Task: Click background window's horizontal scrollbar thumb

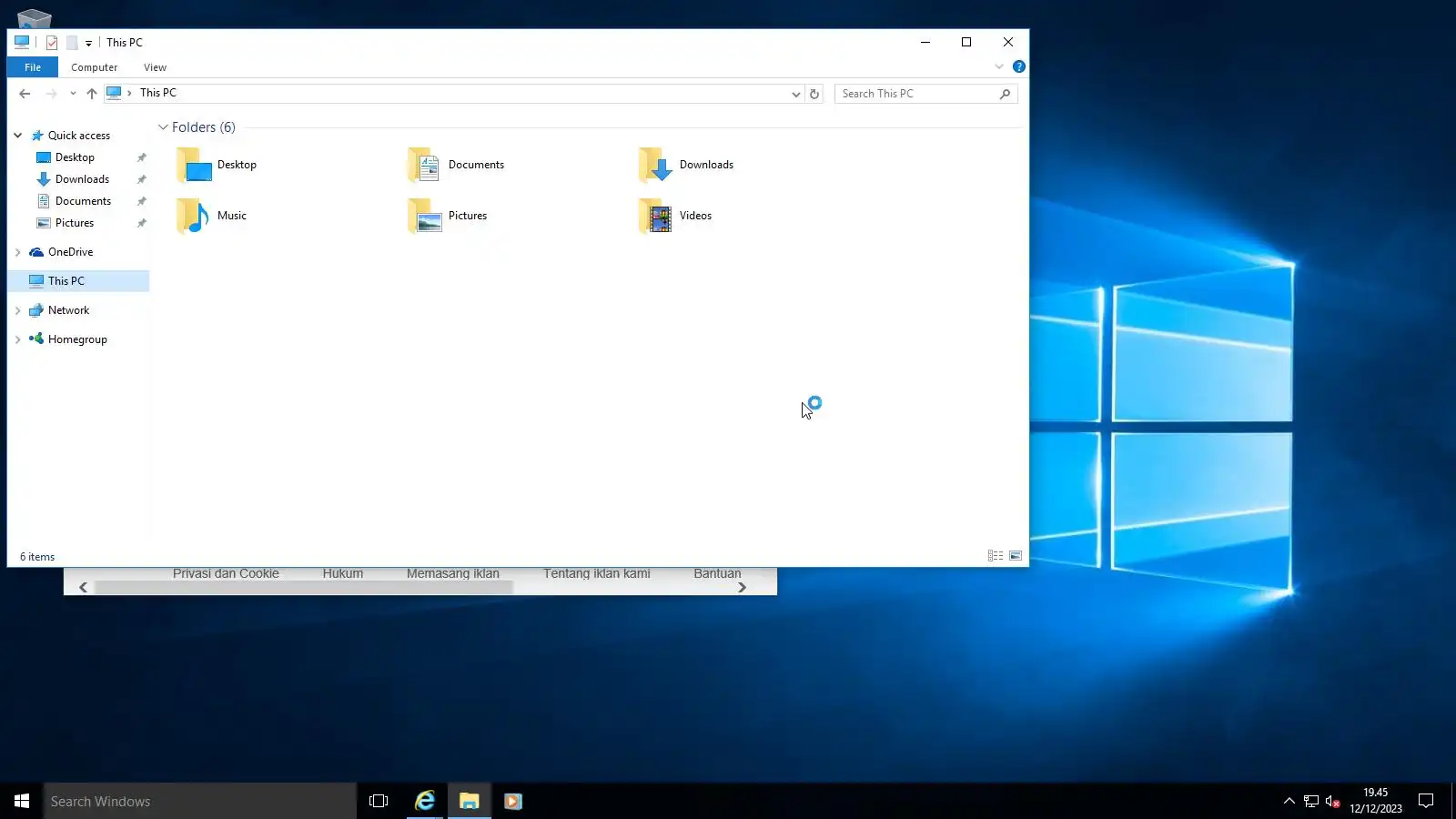Action: 304,588
